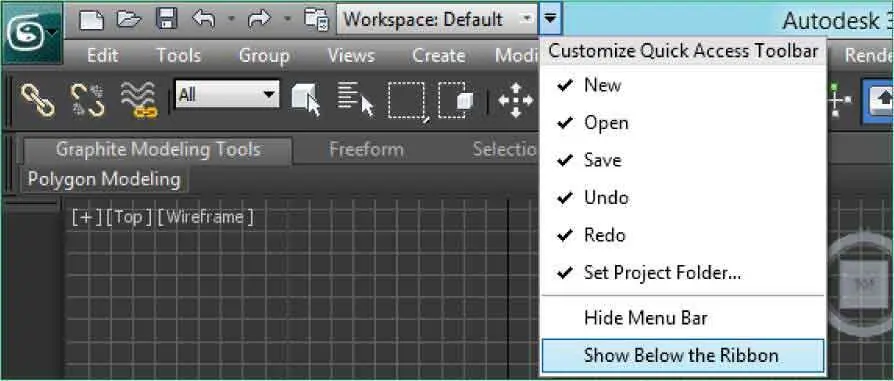
Task: Open the All selection filter dropdown
Action: pos(227,94)
